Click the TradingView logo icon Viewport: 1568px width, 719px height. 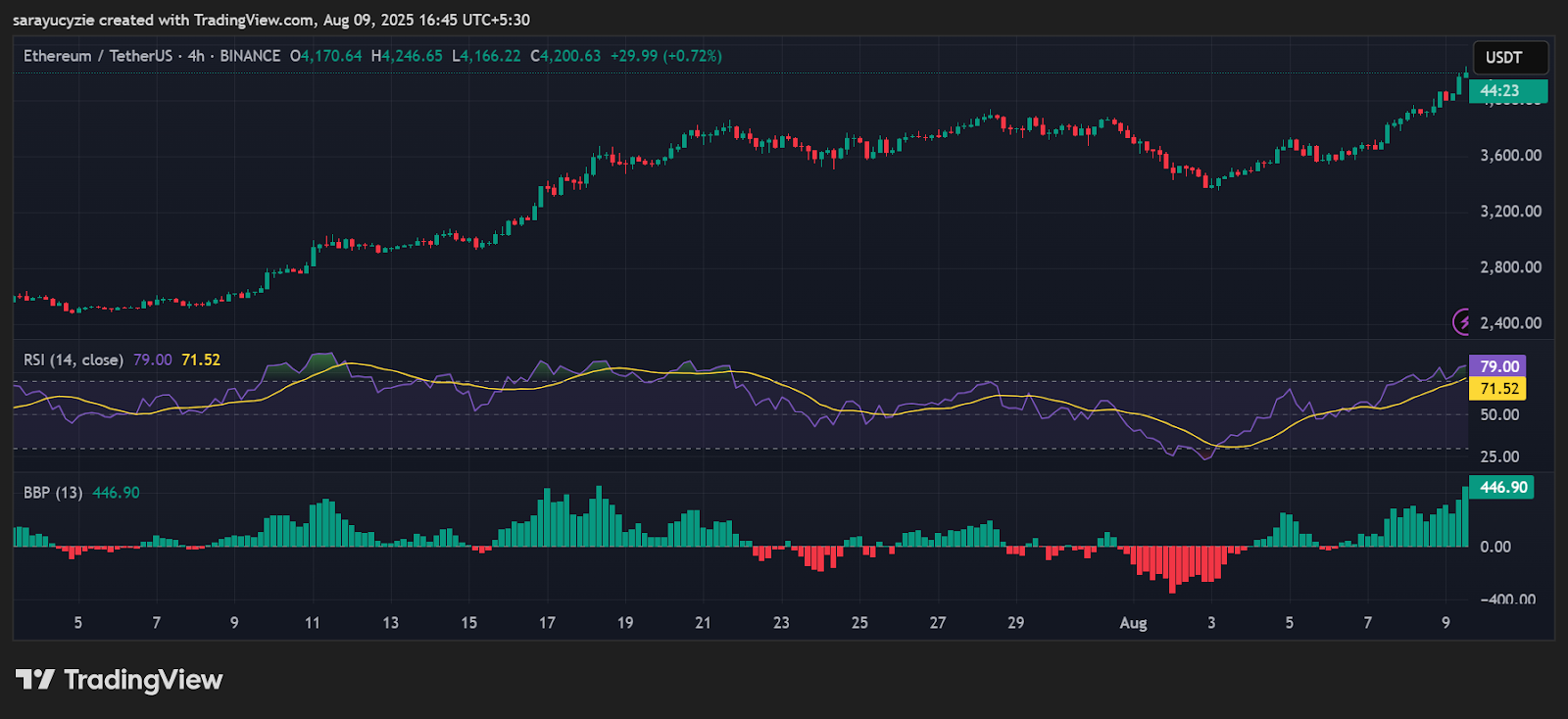tap(35, 679)
